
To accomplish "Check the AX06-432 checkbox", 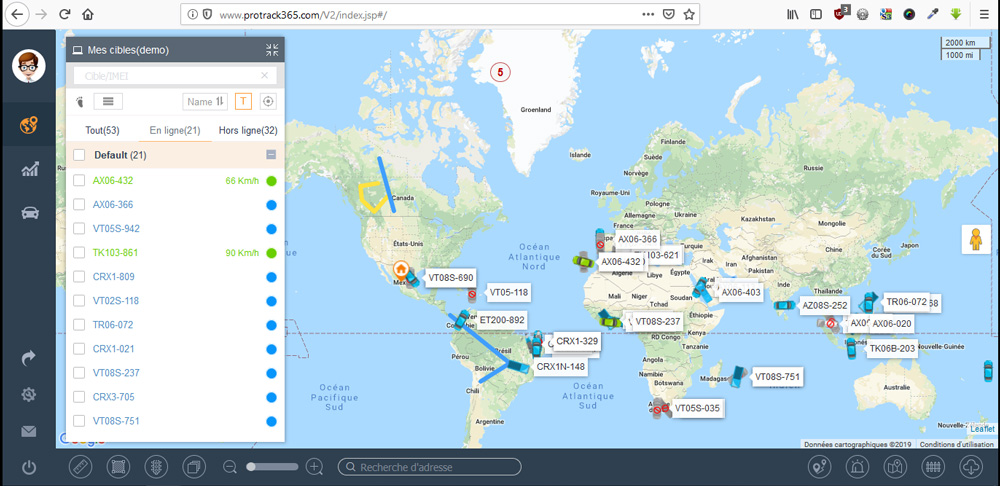I will pos(79,180).
